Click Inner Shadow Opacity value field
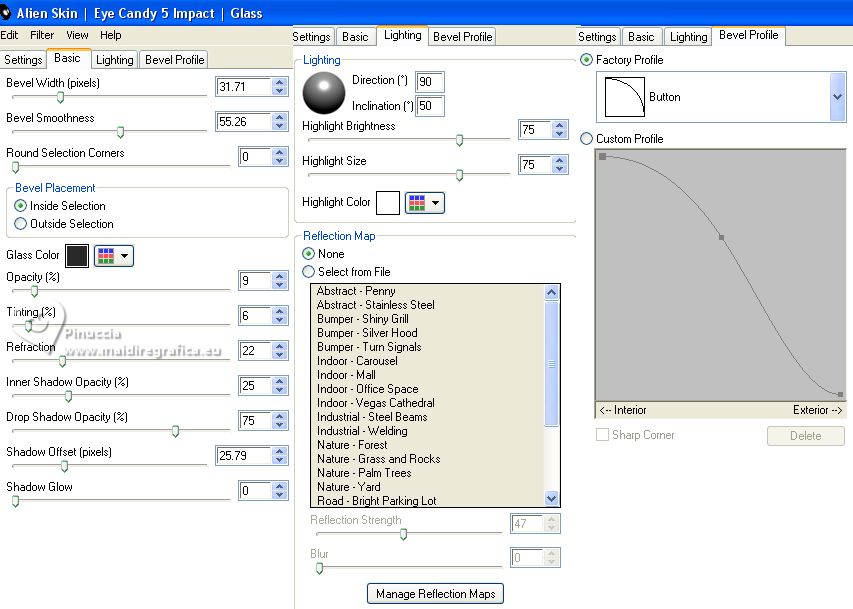The width and height of the screenshot is (853, 609). pyautogui.click(x=255, y=386)
